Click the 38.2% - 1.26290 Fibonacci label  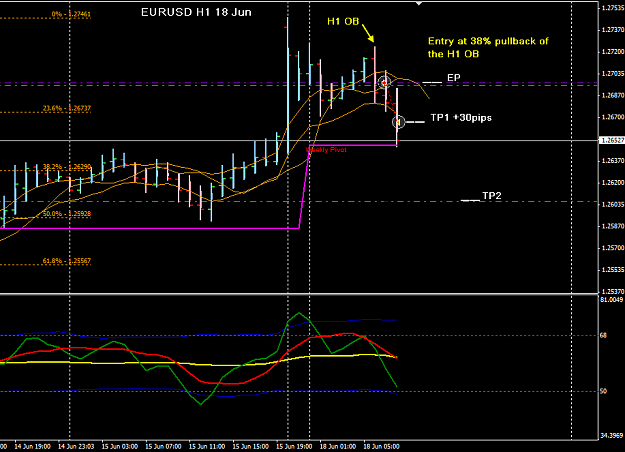67,167
